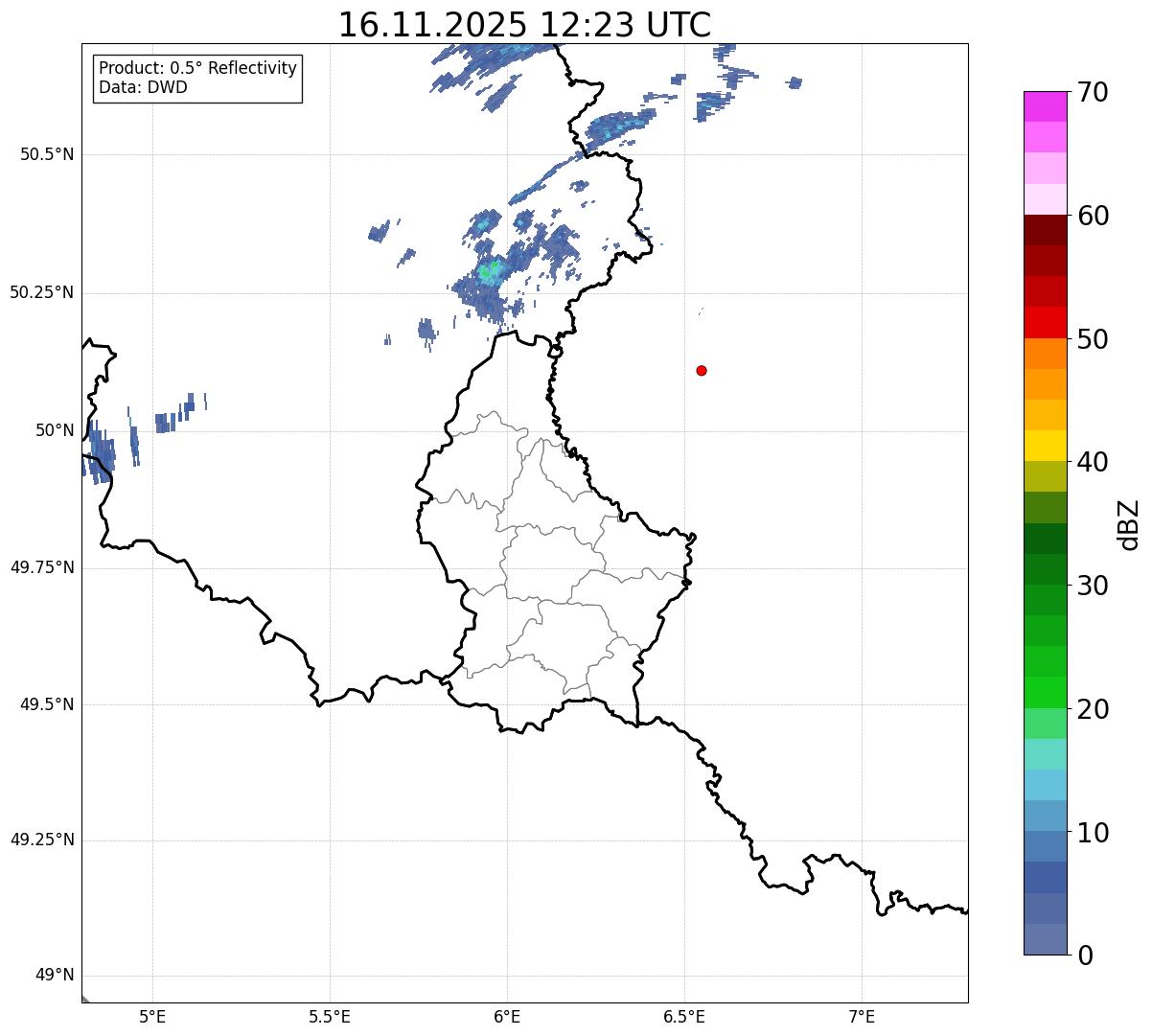Click the 49.25°N latitude tick label
Viewport: 1152px width, 1036px height.
click(42, 840)
